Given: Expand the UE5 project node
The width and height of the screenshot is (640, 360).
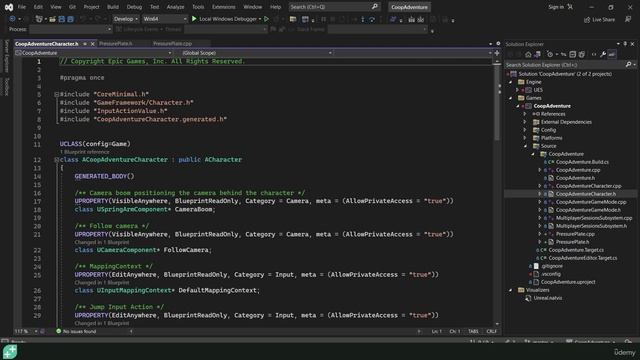Looking at the screenshot, I should point(518,90).
